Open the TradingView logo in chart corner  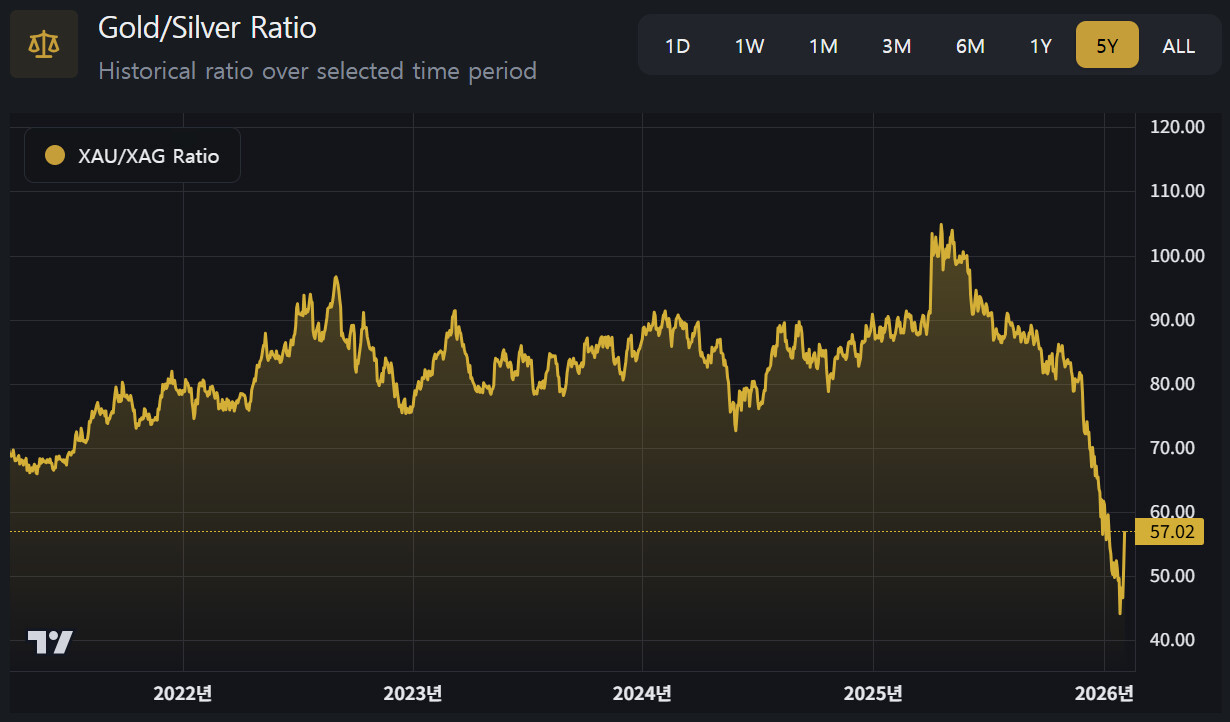(x=50, y=642)
